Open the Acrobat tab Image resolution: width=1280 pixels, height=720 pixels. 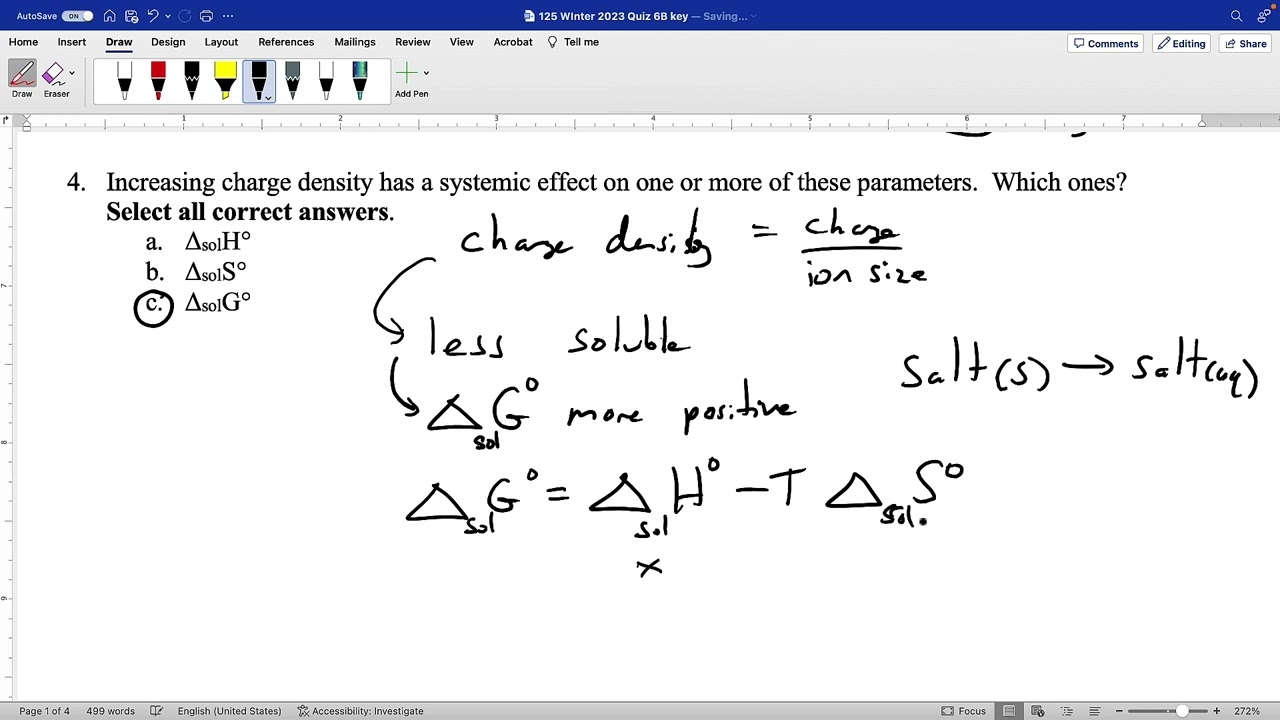click(513, 42)
